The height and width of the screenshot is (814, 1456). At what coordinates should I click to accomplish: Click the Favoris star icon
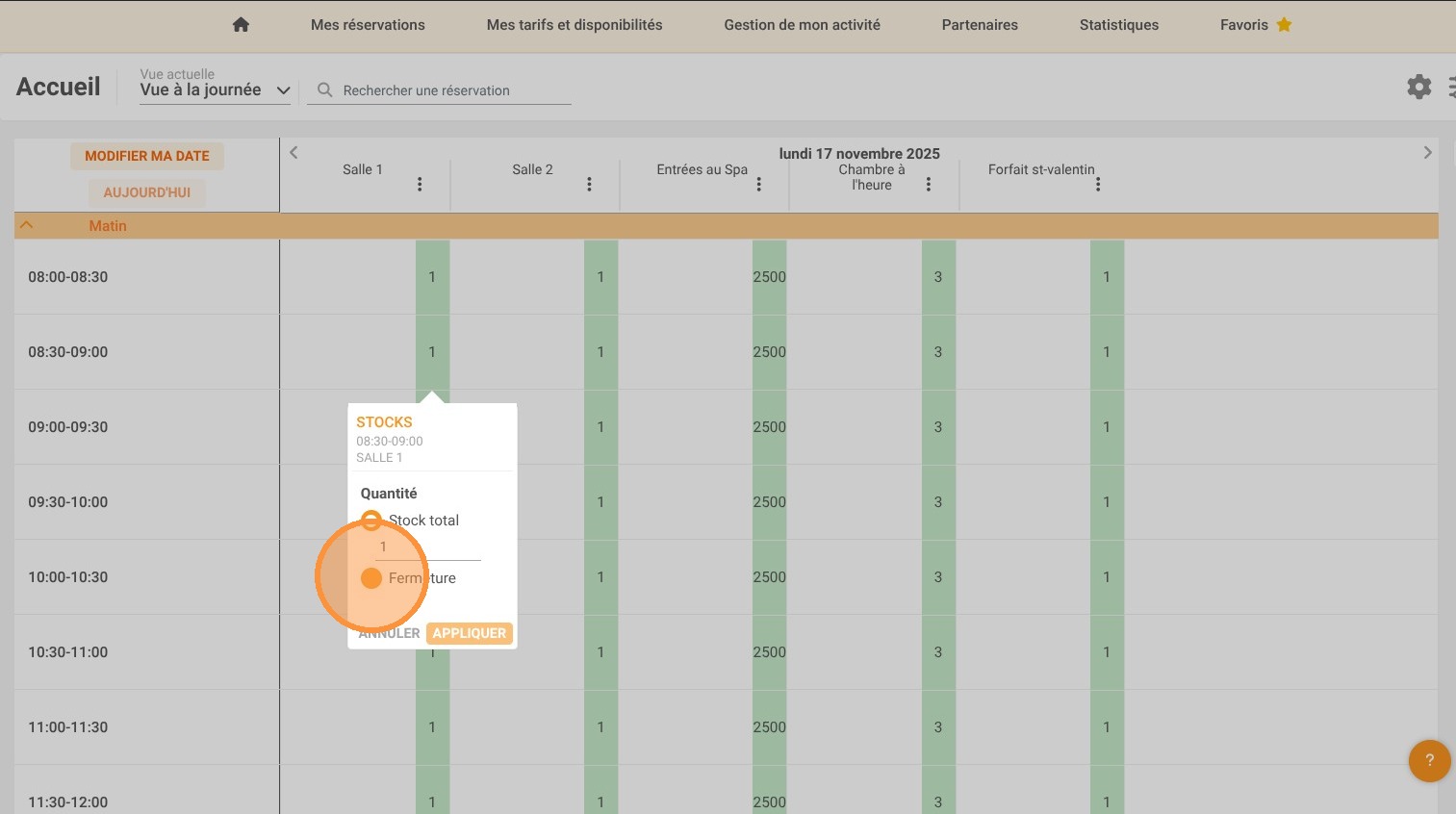tap(1284, 25)
